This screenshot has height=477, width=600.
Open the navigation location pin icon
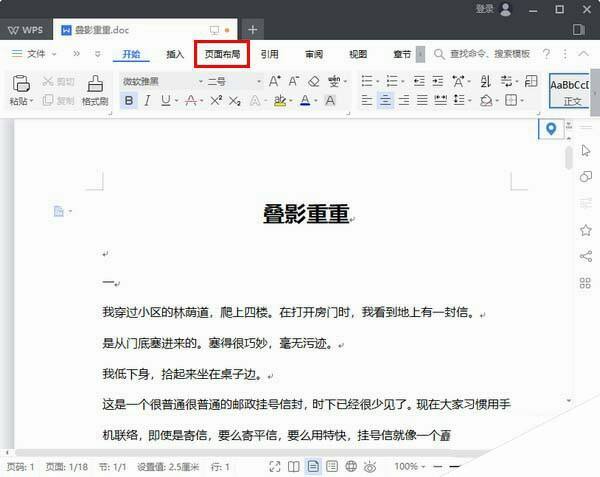551,129
